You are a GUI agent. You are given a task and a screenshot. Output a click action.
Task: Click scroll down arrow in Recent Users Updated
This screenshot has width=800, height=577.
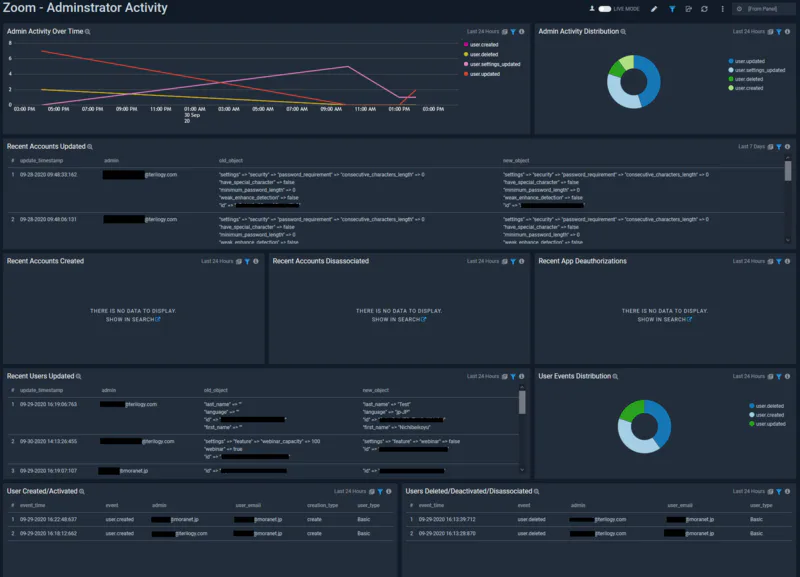pyautogui.click(x=522, y=470)
